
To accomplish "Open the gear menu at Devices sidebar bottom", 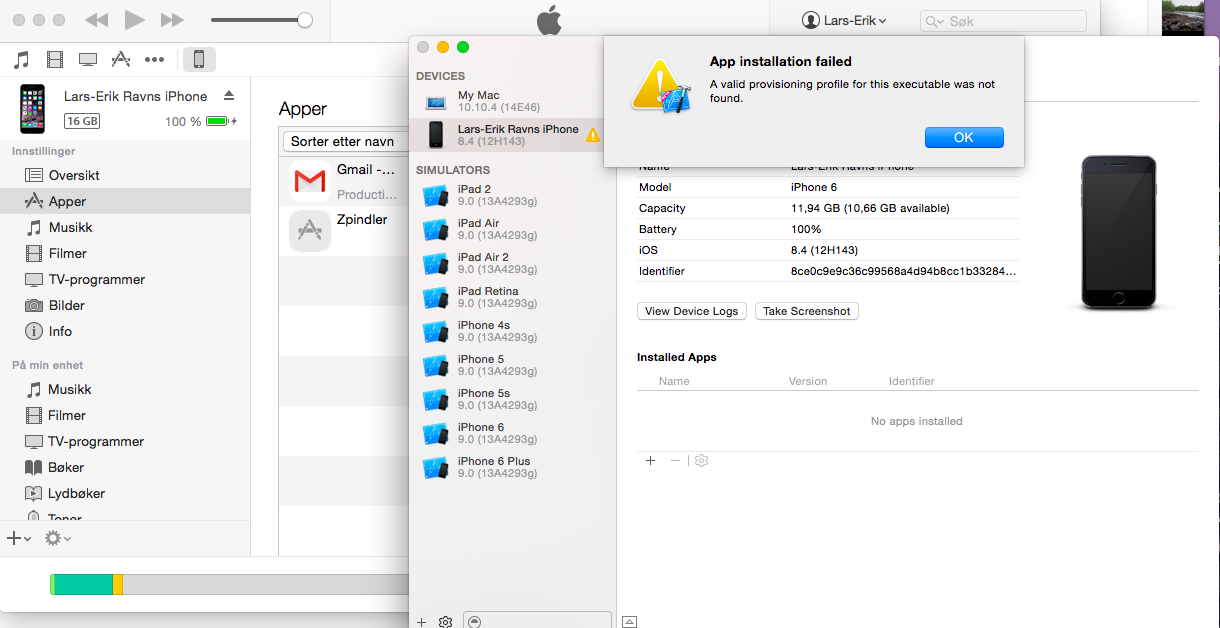I will tap(445, 621).
